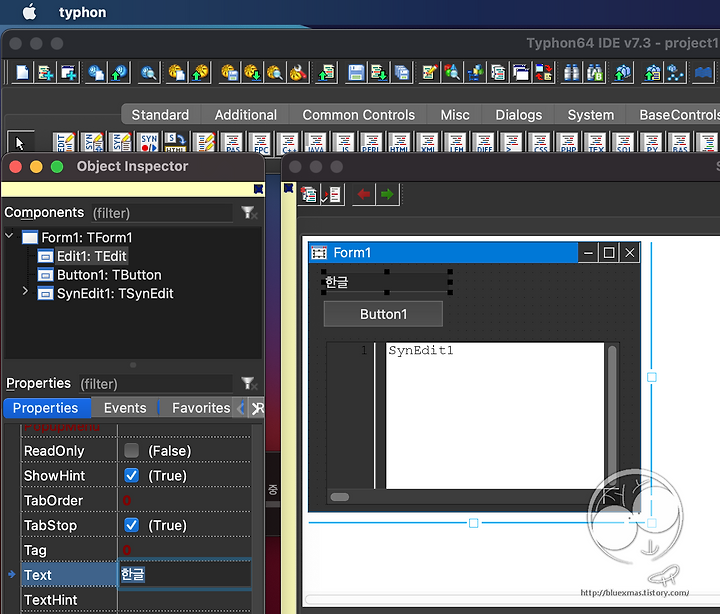720x614 pixels.
Task: Toggle the TabStop checkbox
Action: [131, 525]
